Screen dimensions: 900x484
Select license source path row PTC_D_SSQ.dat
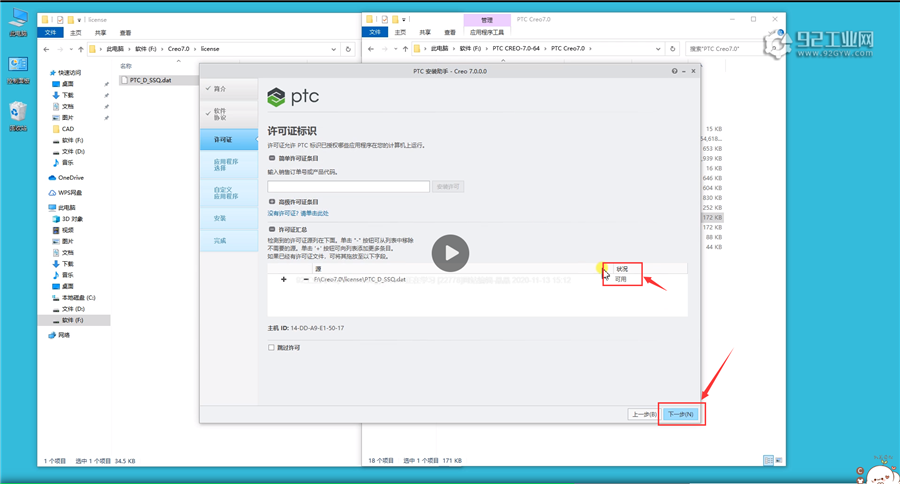click(359, 280)
